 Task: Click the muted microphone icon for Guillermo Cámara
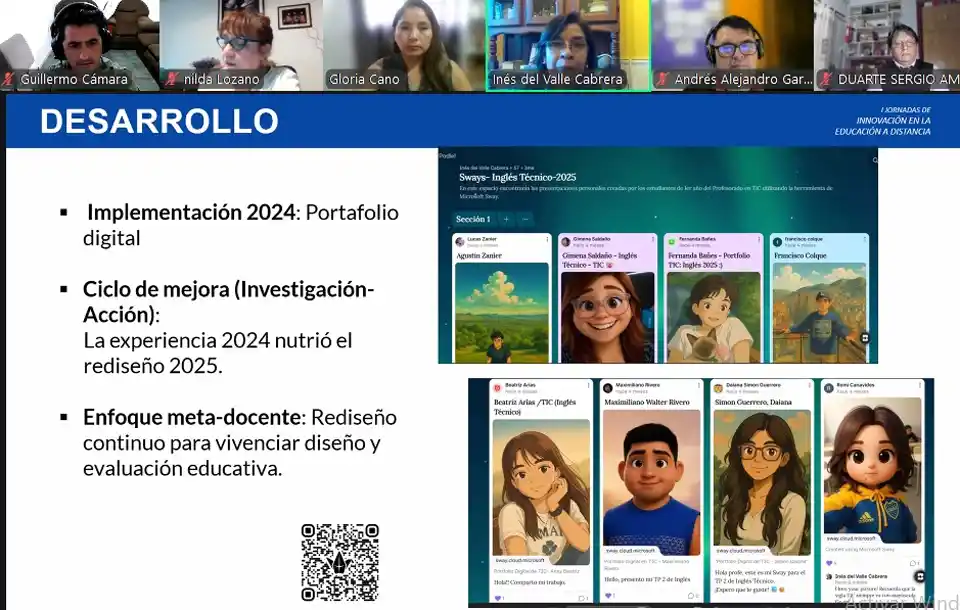[x=9, y=79]
